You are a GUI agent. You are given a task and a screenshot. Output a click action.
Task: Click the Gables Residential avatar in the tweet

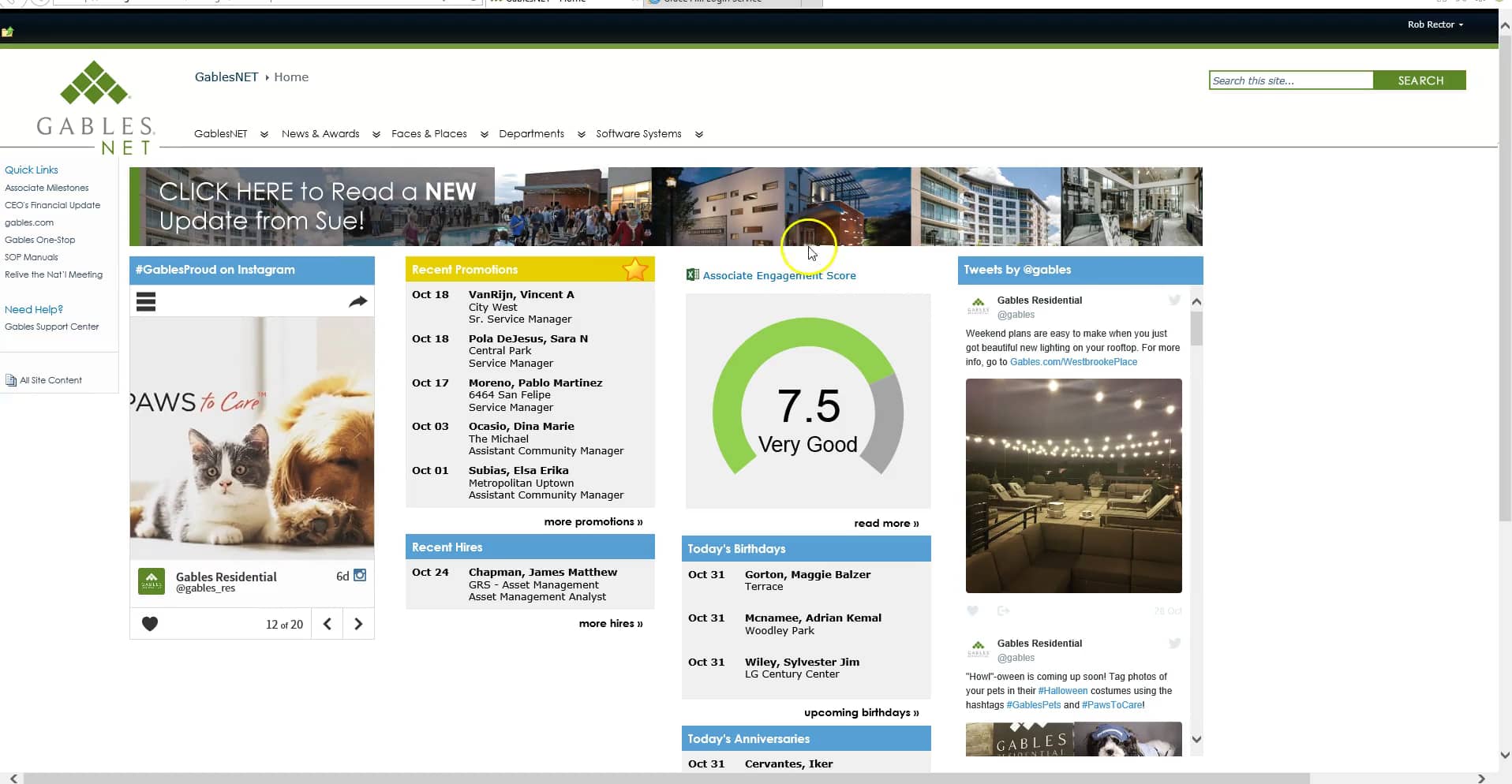click(x=979, y=305)
